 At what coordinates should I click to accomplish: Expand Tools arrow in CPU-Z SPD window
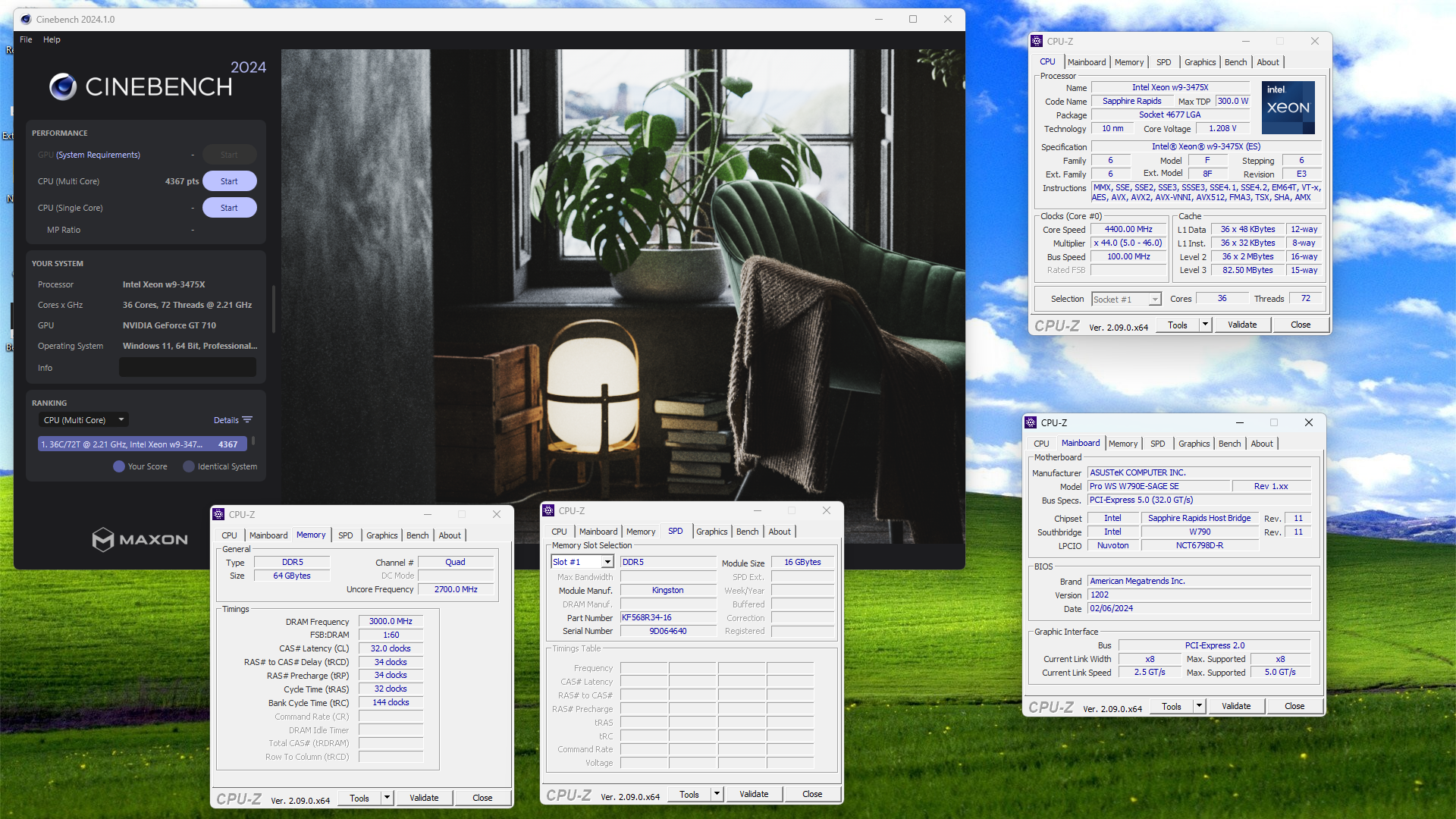point(717,794)
